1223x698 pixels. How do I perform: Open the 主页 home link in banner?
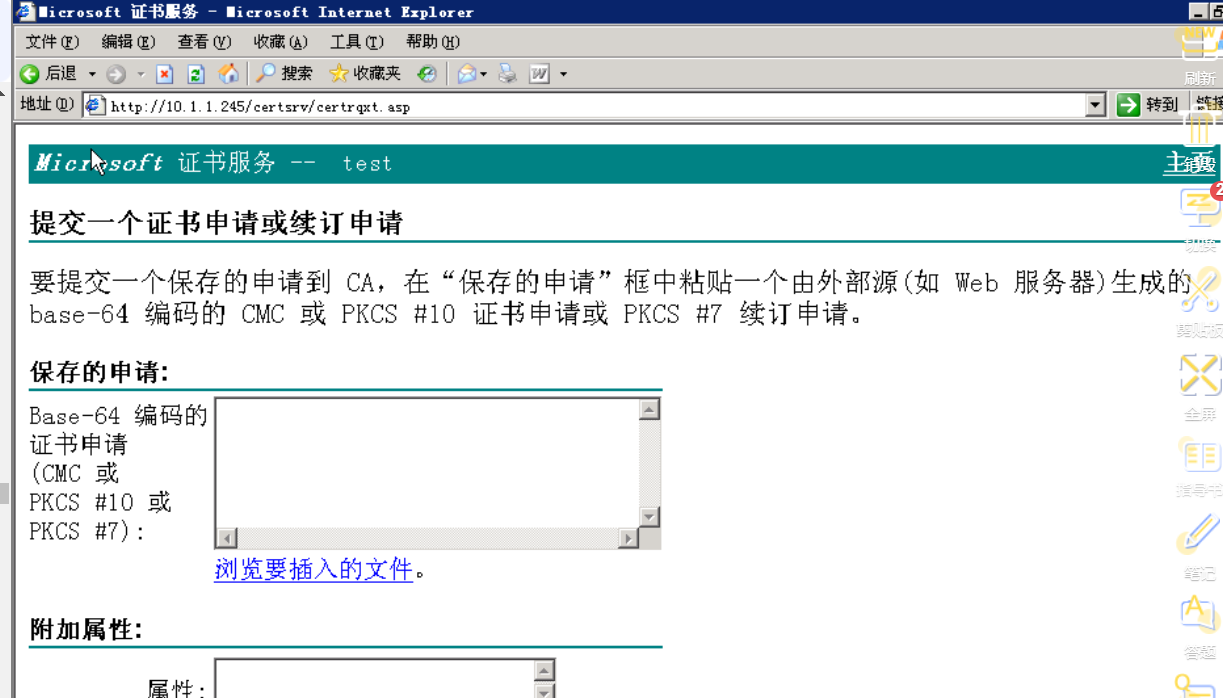pos(1190,162)
